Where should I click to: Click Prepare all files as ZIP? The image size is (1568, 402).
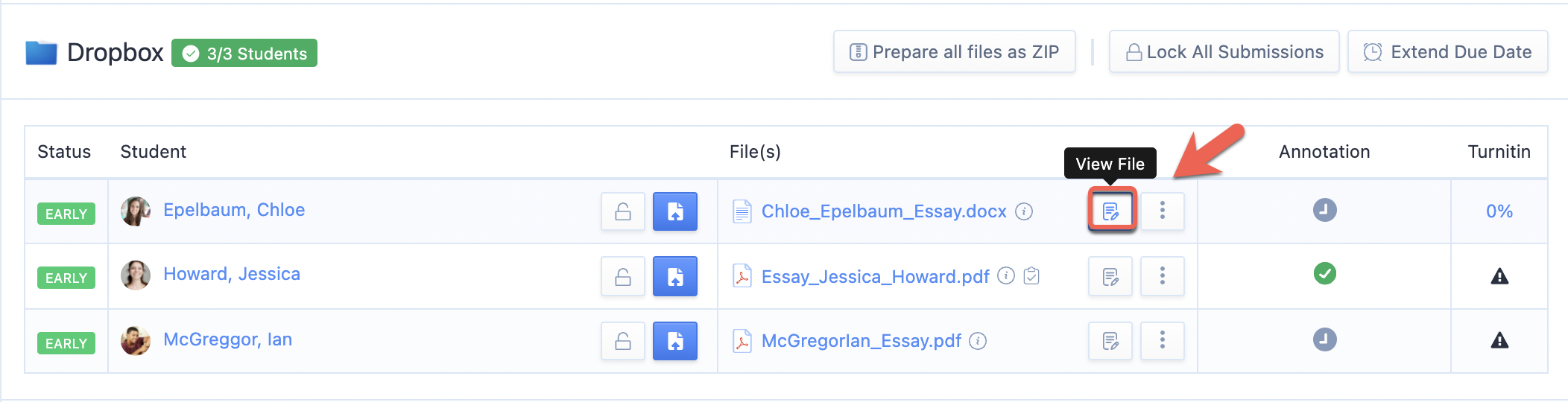(955, 51)
